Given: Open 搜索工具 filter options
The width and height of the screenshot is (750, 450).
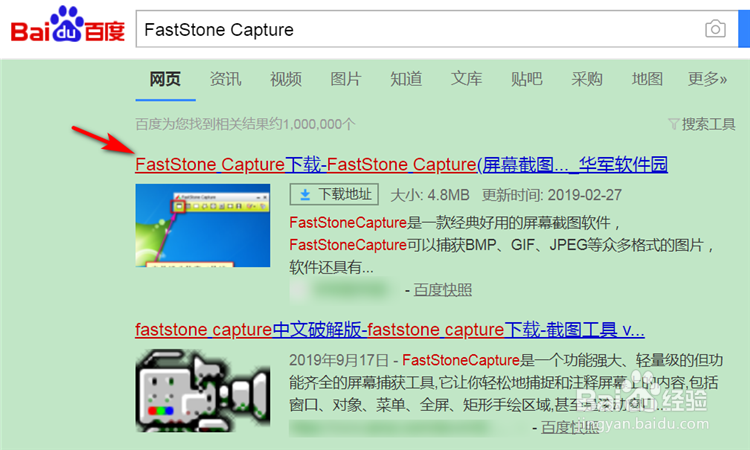Looking at the screenshot, I should [x=702, y=124].
